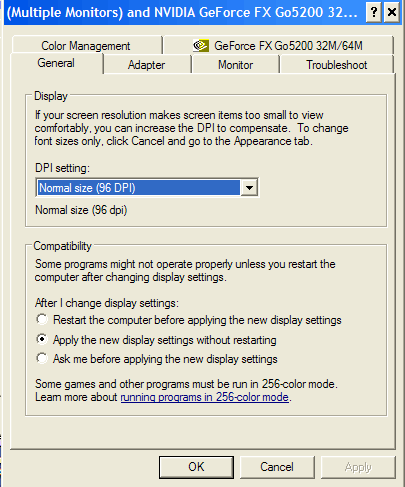Select the General tab
This screenshot has height=487, width=405.
coord(56,63)
